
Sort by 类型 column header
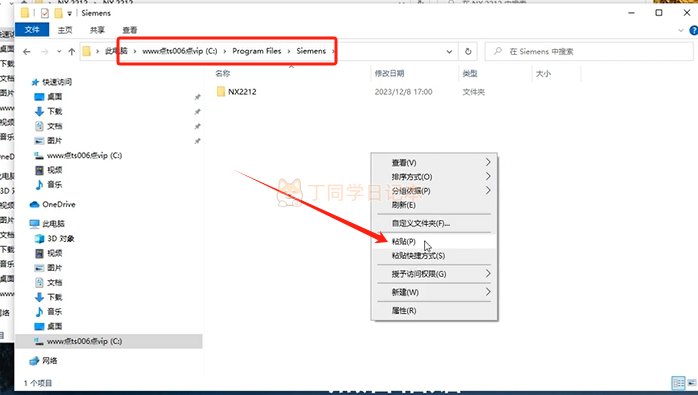(470, 73)
